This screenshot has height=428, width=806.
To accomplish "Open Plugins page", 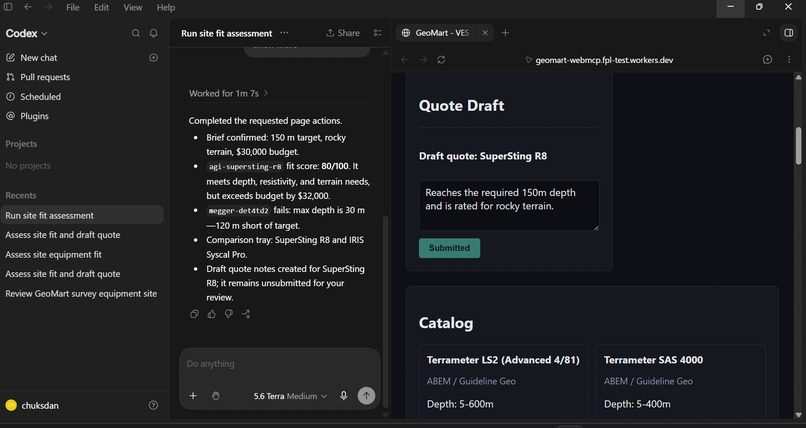I will coord(34,116).
